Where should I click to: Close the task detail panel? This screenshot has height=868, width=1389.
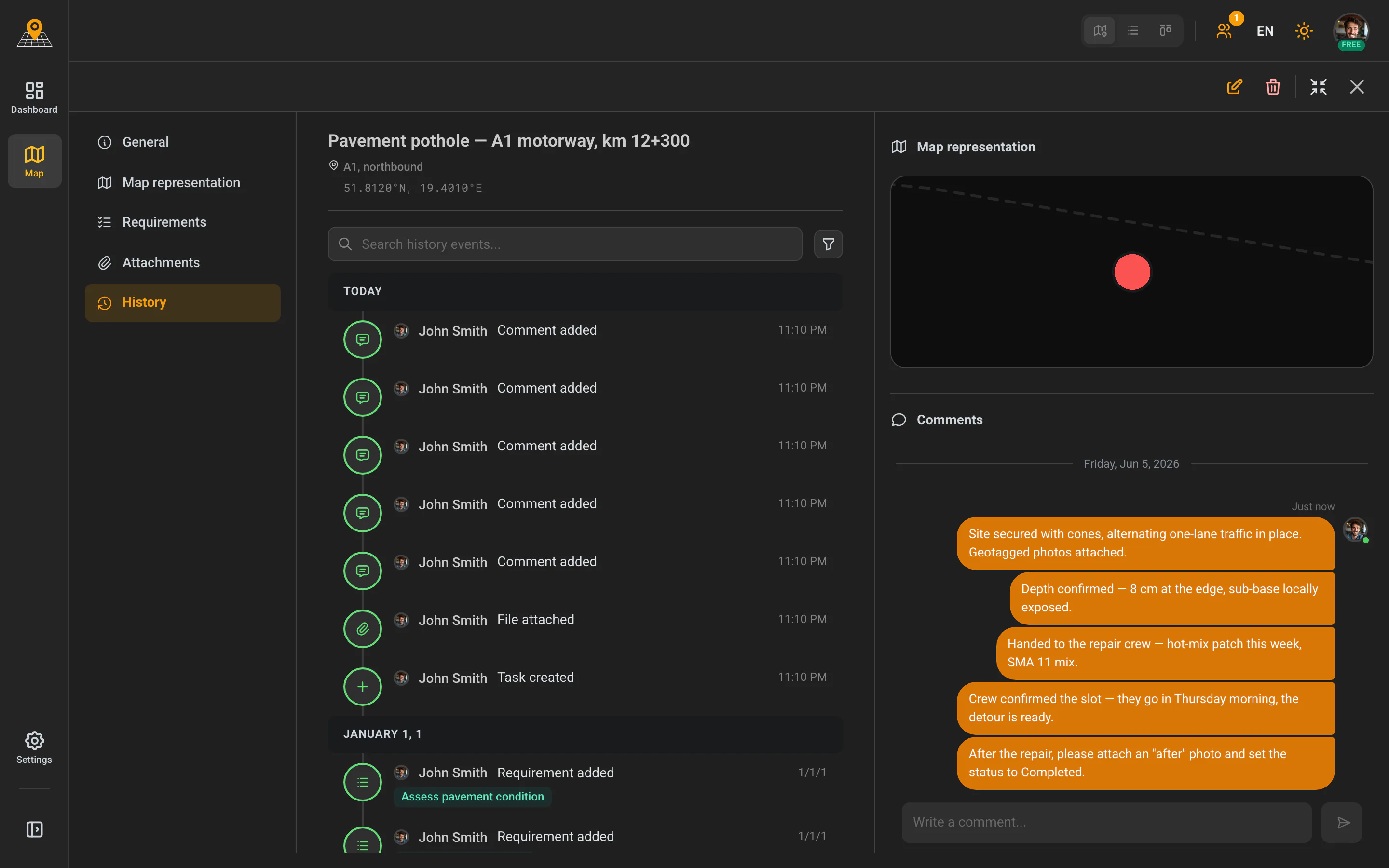(x=1357, y=87)
